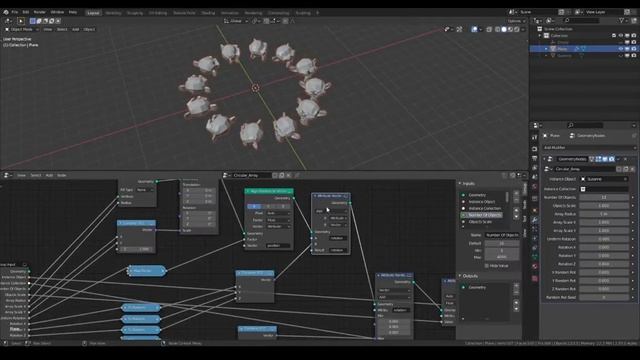Collapse the Inputs panel in node editor

pos(460,184)
